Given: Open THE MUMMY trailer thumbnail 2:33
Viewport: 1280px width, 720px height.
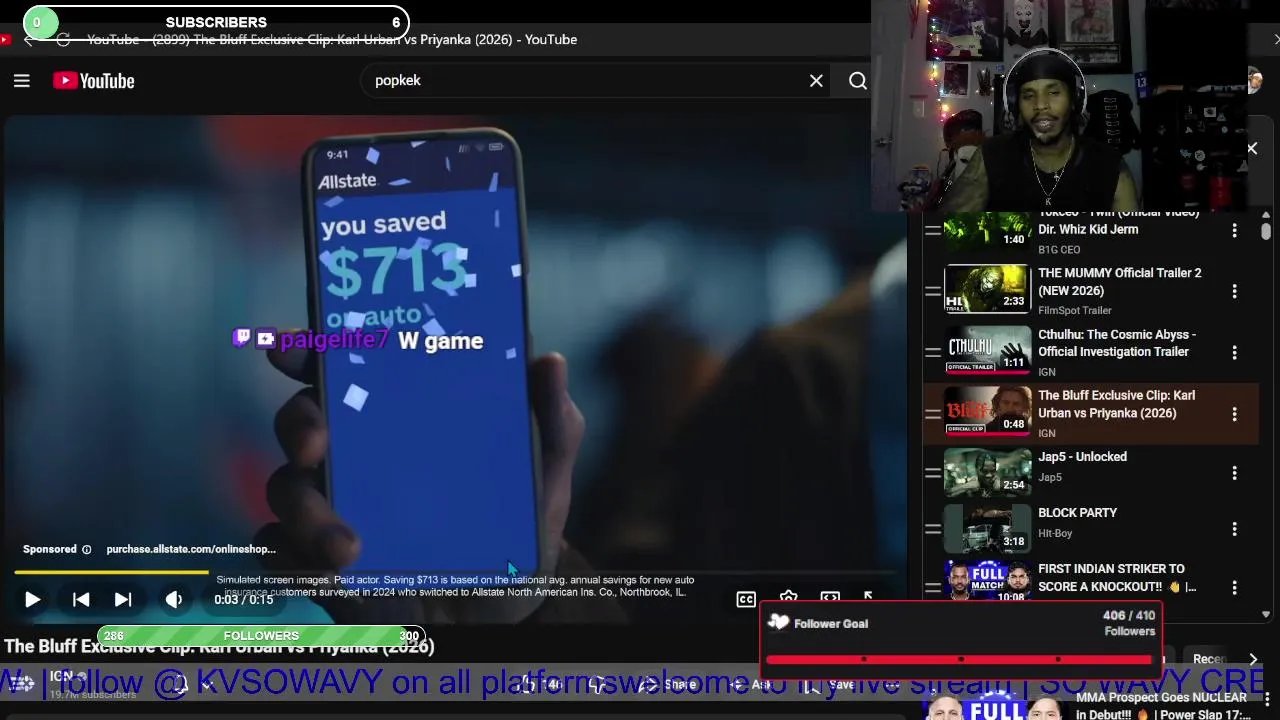Looking at the screenshot, I should pyautogui.click(x=987, y=289).
